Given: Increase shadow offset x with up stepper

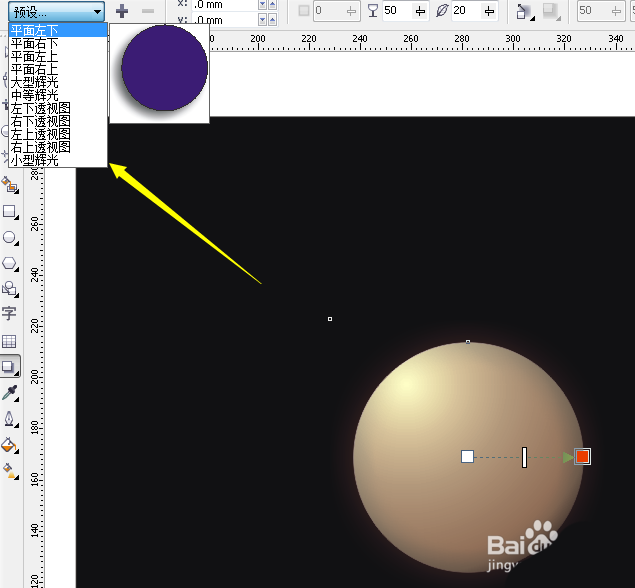Looking at the screenshot, I should 273,5.
